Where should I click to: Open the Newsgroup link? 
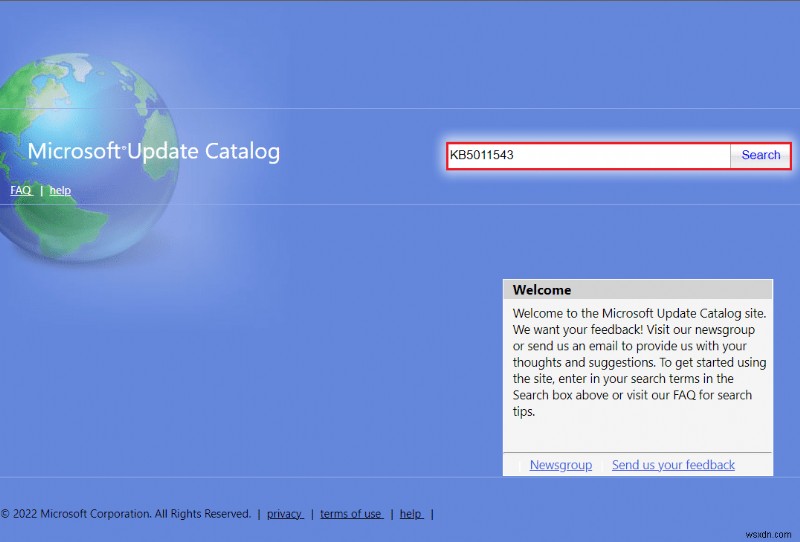point(560,465)
